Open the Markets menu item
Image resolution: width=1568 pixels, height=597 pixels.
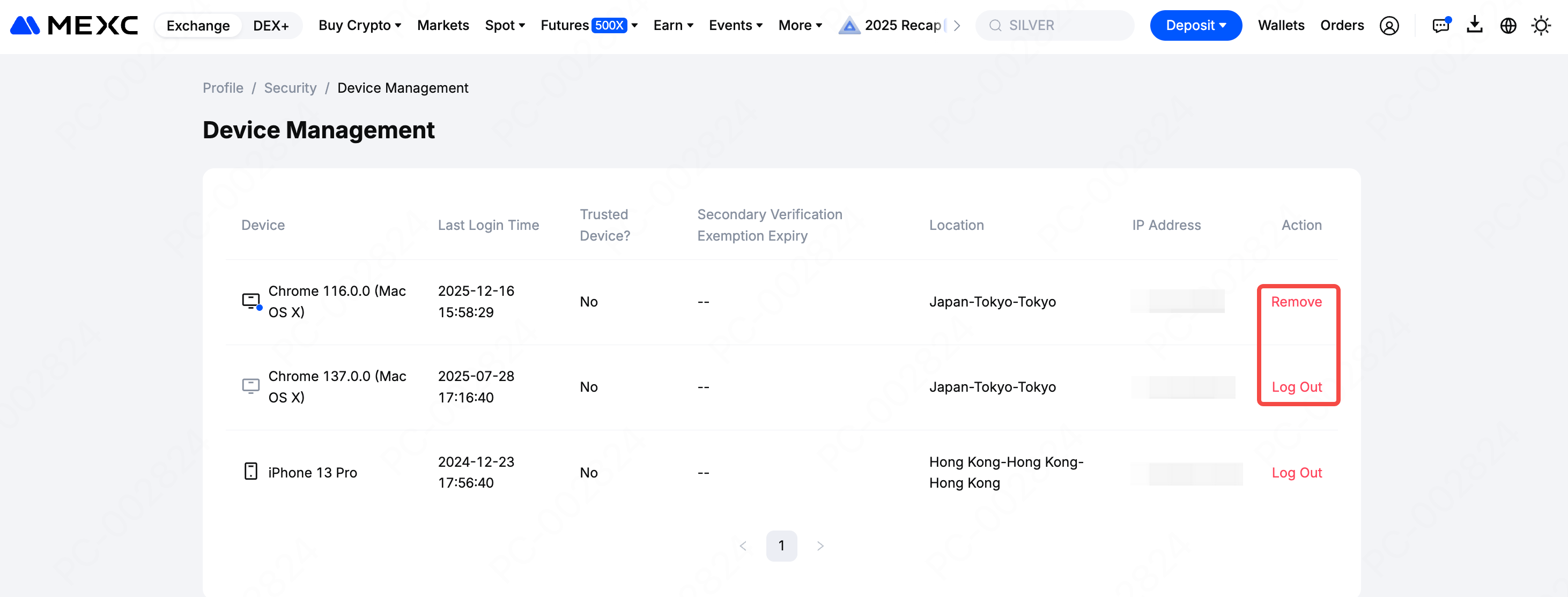click(x=442, y=25)
